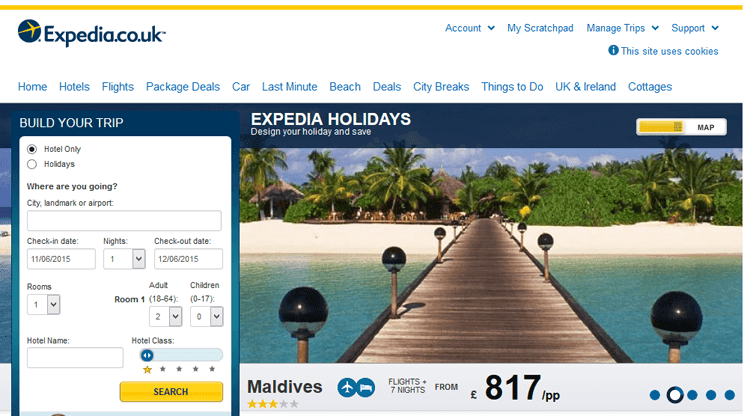
Task: Open the My Scratchpad link
Action: pos(540,28)
